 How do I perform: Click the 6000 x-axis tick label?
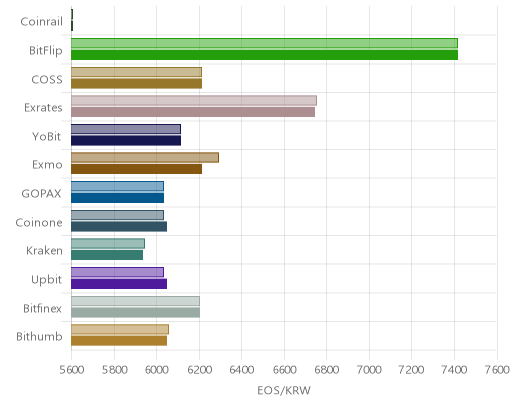click(157, 370)
